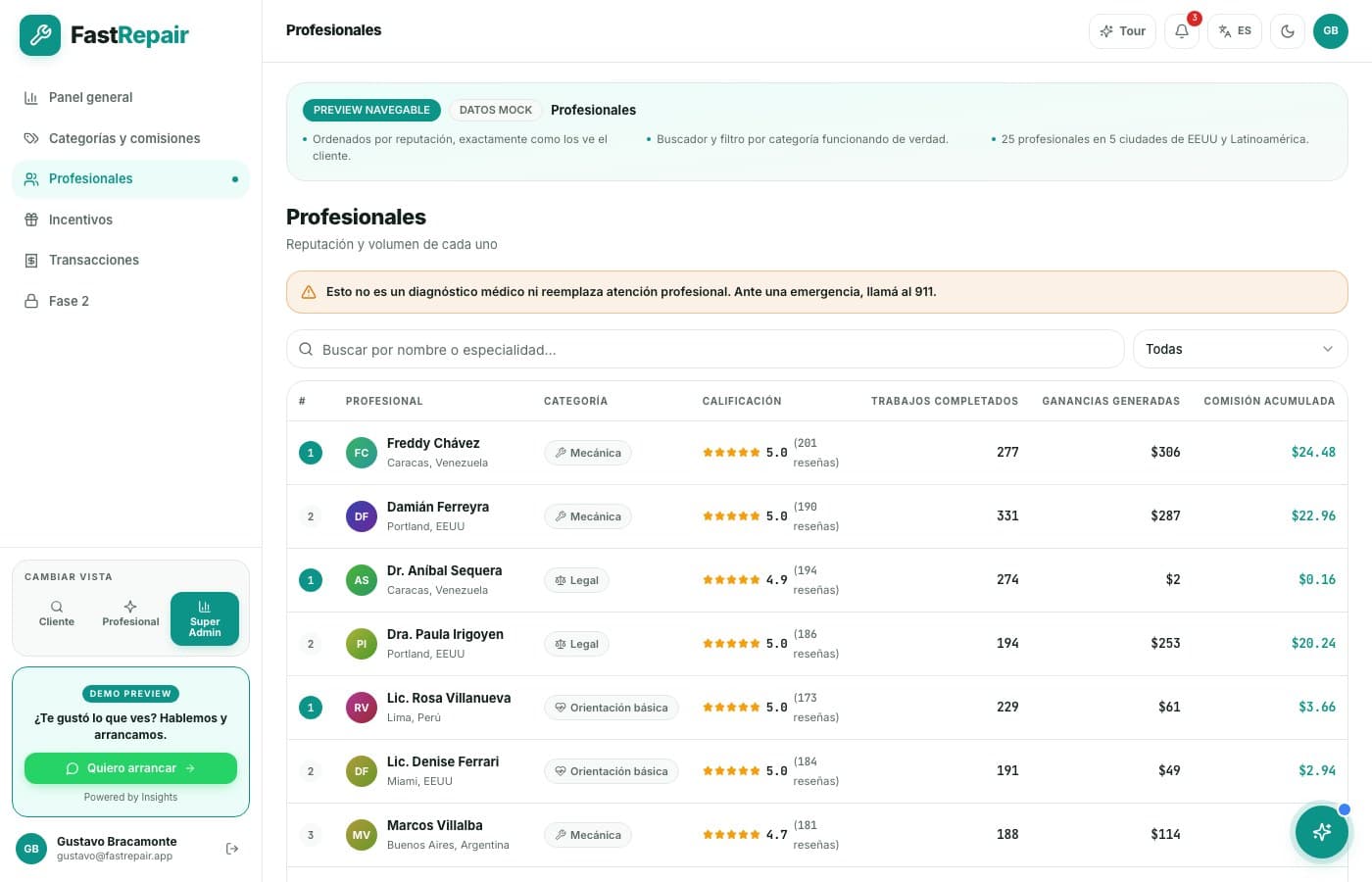Click Lic. Rosa Villanueva RV avatar
Screen dimensions: 1372x882
click(362, 708)
